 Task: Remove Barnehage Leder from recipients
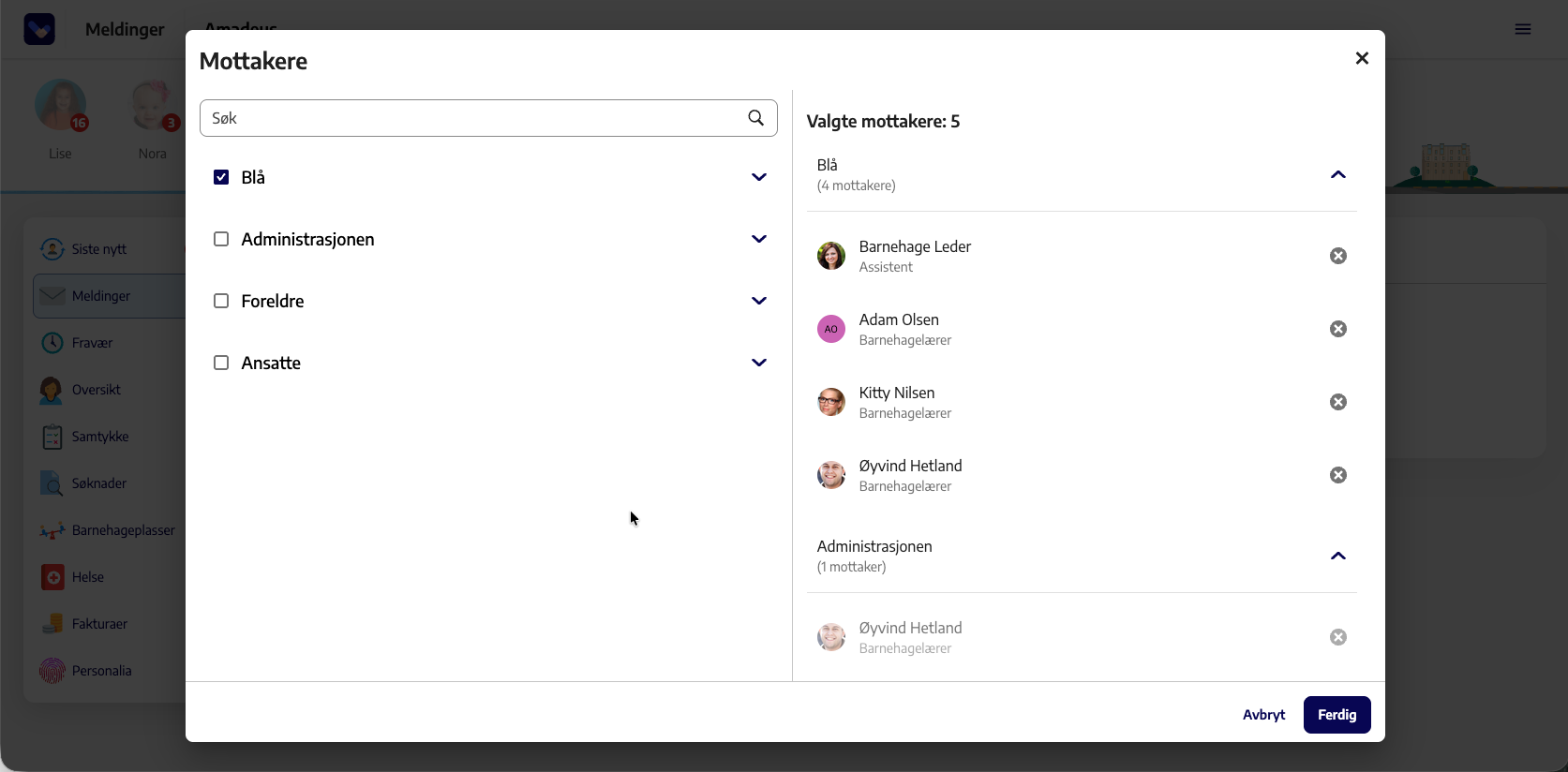point(1338,256)
